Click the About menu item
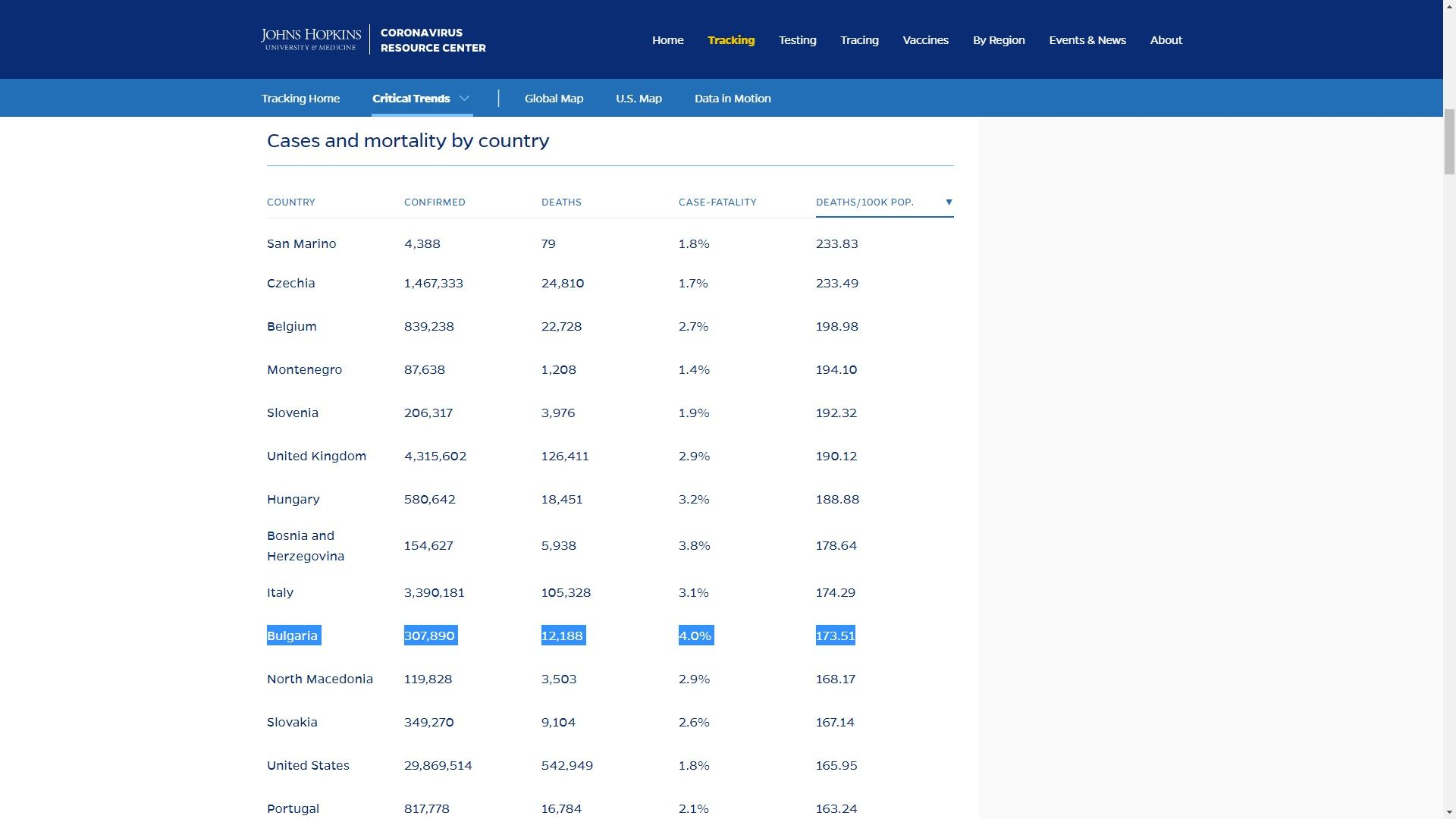 point(1166,39)
